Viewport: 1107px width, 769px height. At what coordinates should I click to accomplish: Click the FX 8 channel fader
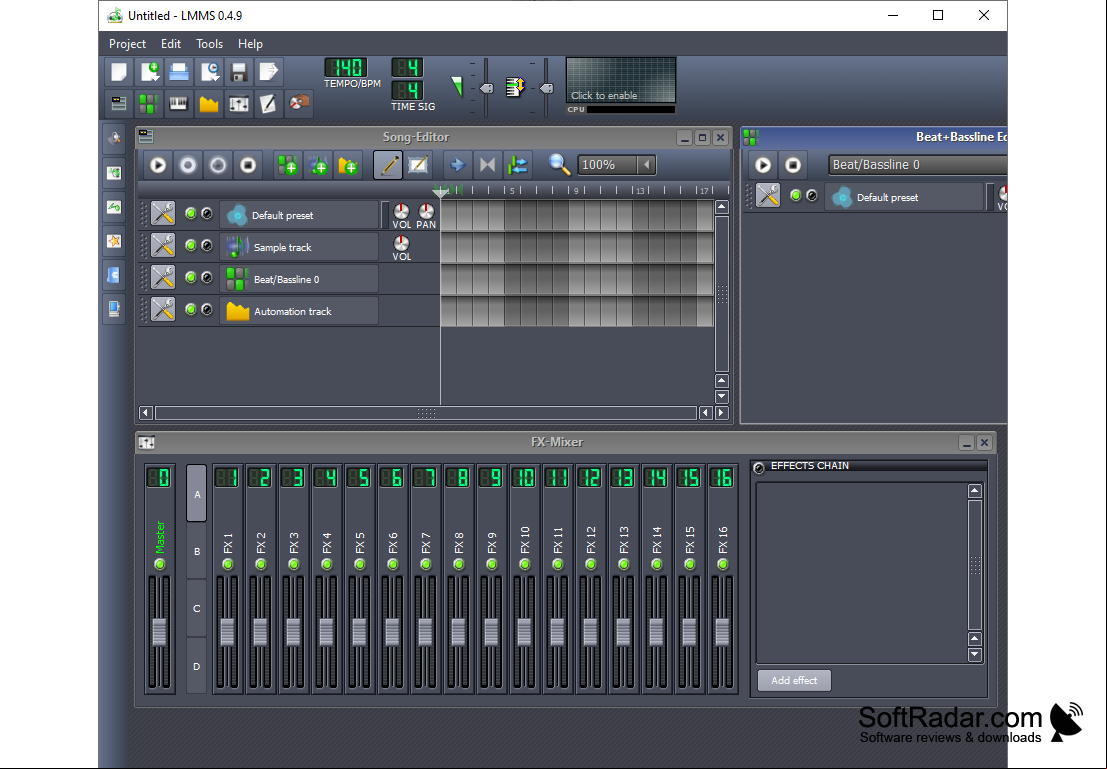[x=459, y=632]
